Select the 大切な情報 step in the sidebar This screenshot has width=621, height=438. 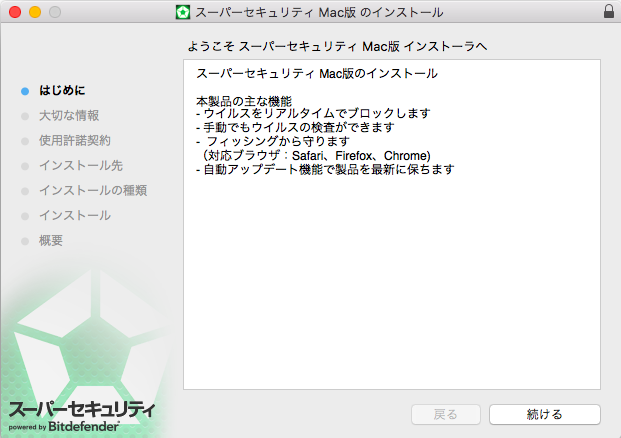coord(69,115)
